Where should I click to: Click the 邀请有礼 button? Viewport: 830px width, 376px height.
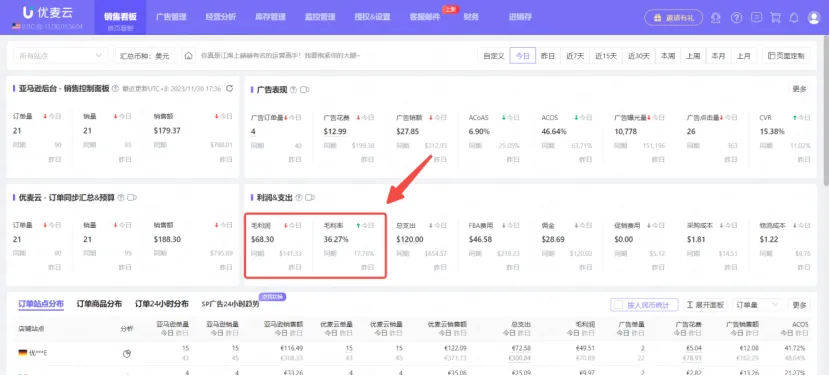(673, 17)
